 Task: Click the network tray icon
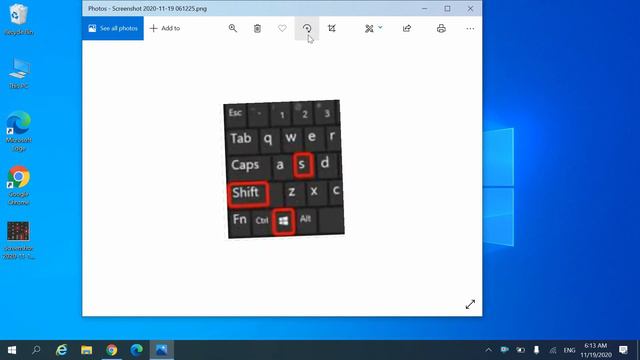click(553, 350)
